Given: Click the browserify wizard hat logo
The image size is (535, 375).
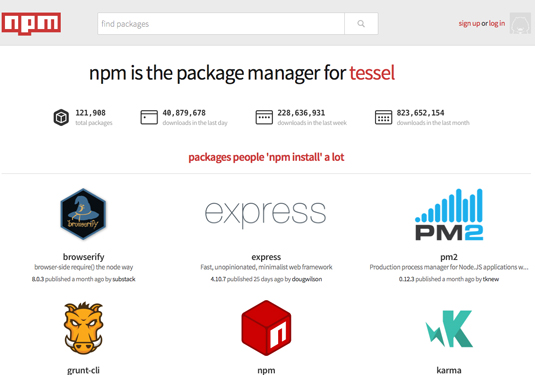Looking at the screenshot, I should click(83, 214).
